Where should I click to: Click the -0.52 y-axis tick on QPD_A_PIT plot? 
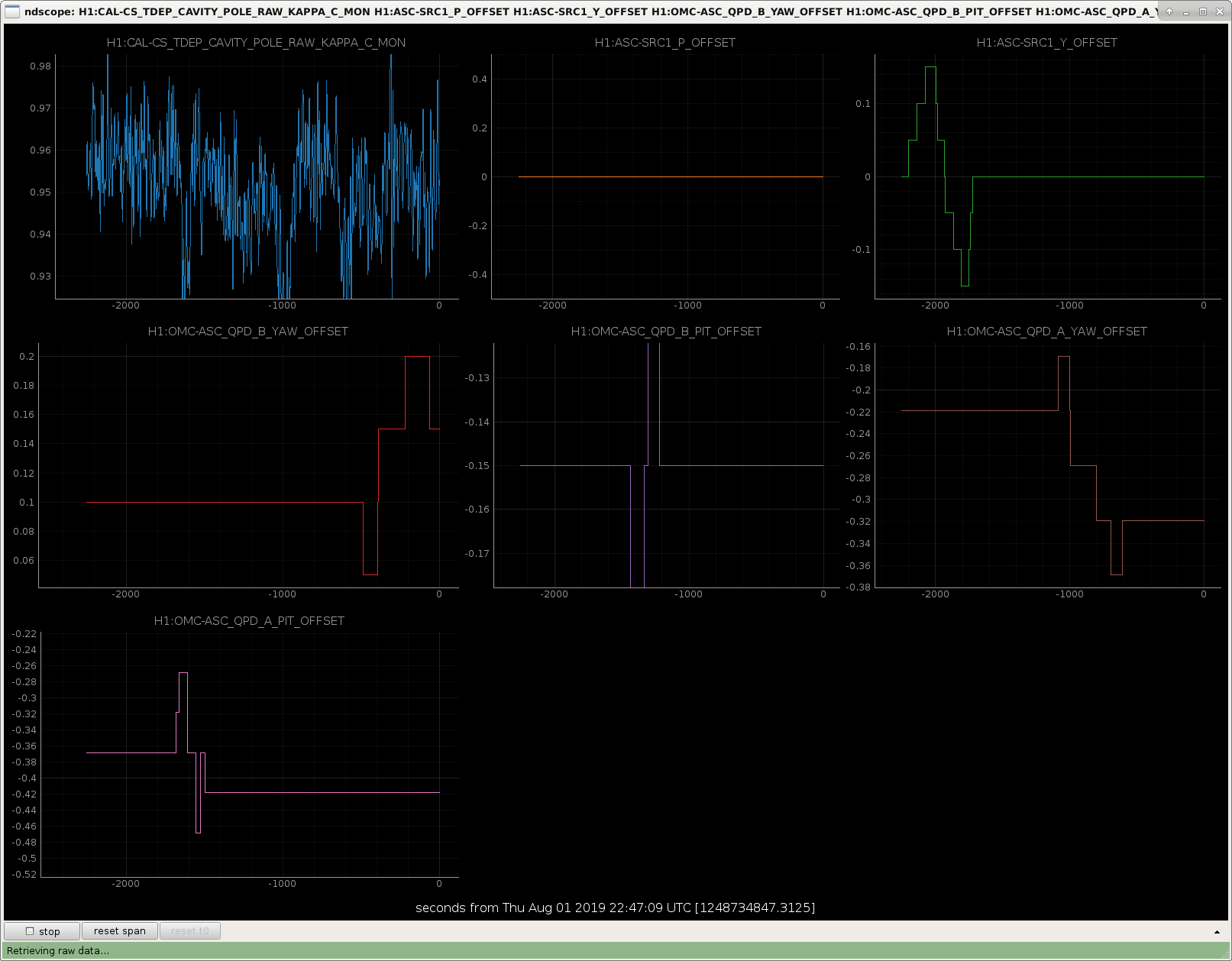pyautogui.click(x=24, y=875)
